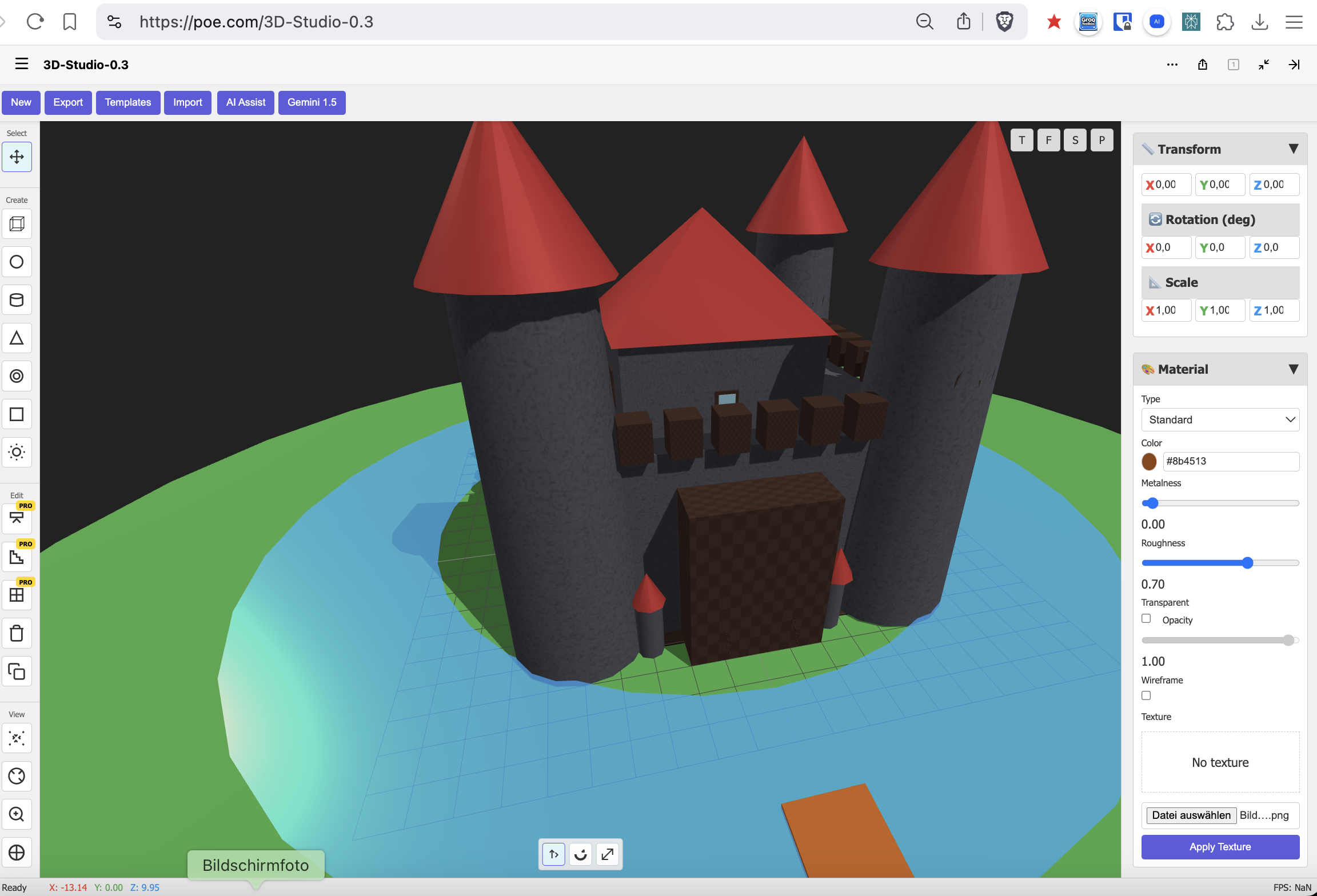Switch to Side view with S
Image resolution: width=1317 pixels, height=896 pixels.
pos(1075,140)
